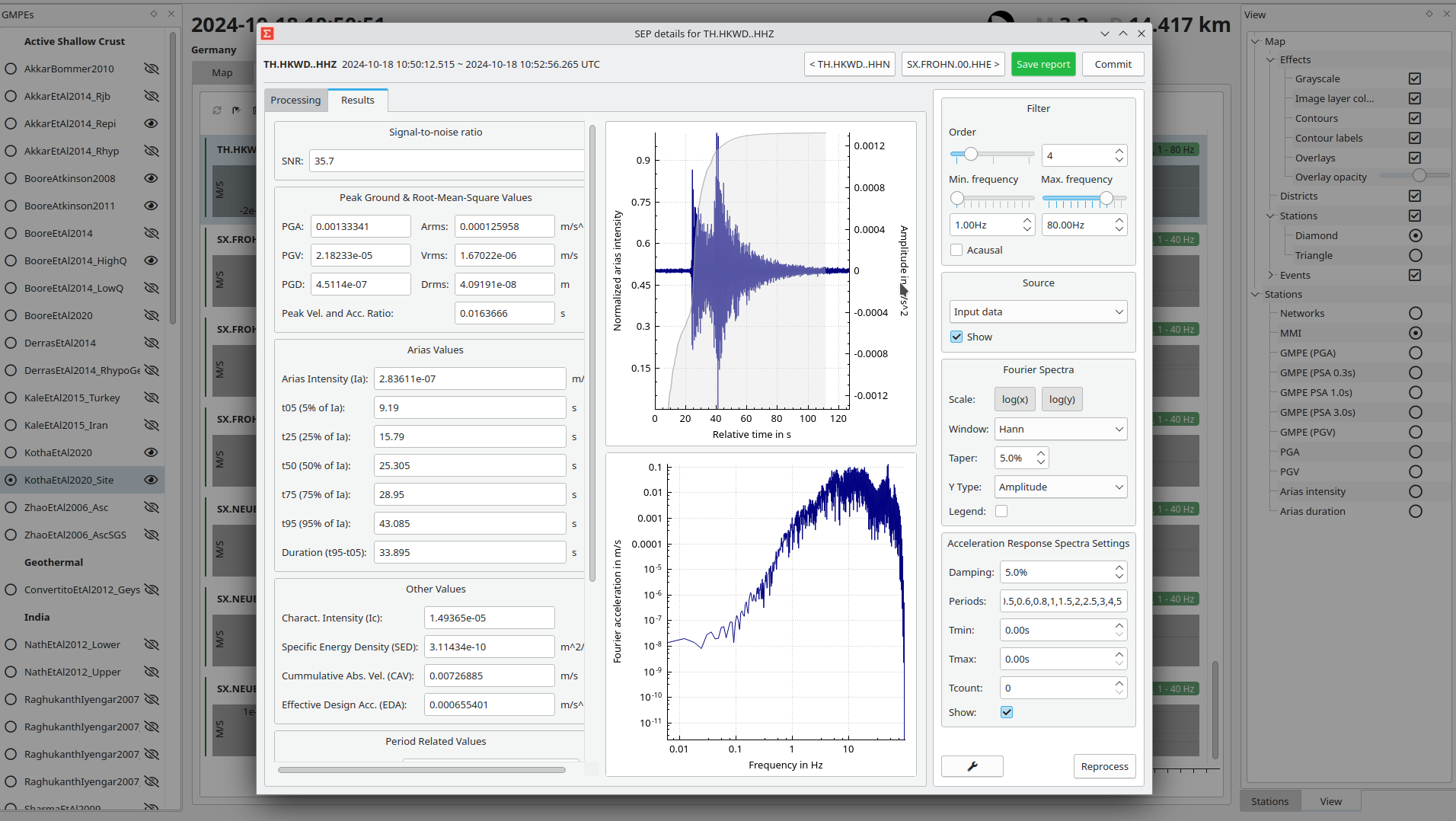Viewport: 1456px width, 821px height.
Task: Expand the Events tree item
Action: tap(1271, 275)
